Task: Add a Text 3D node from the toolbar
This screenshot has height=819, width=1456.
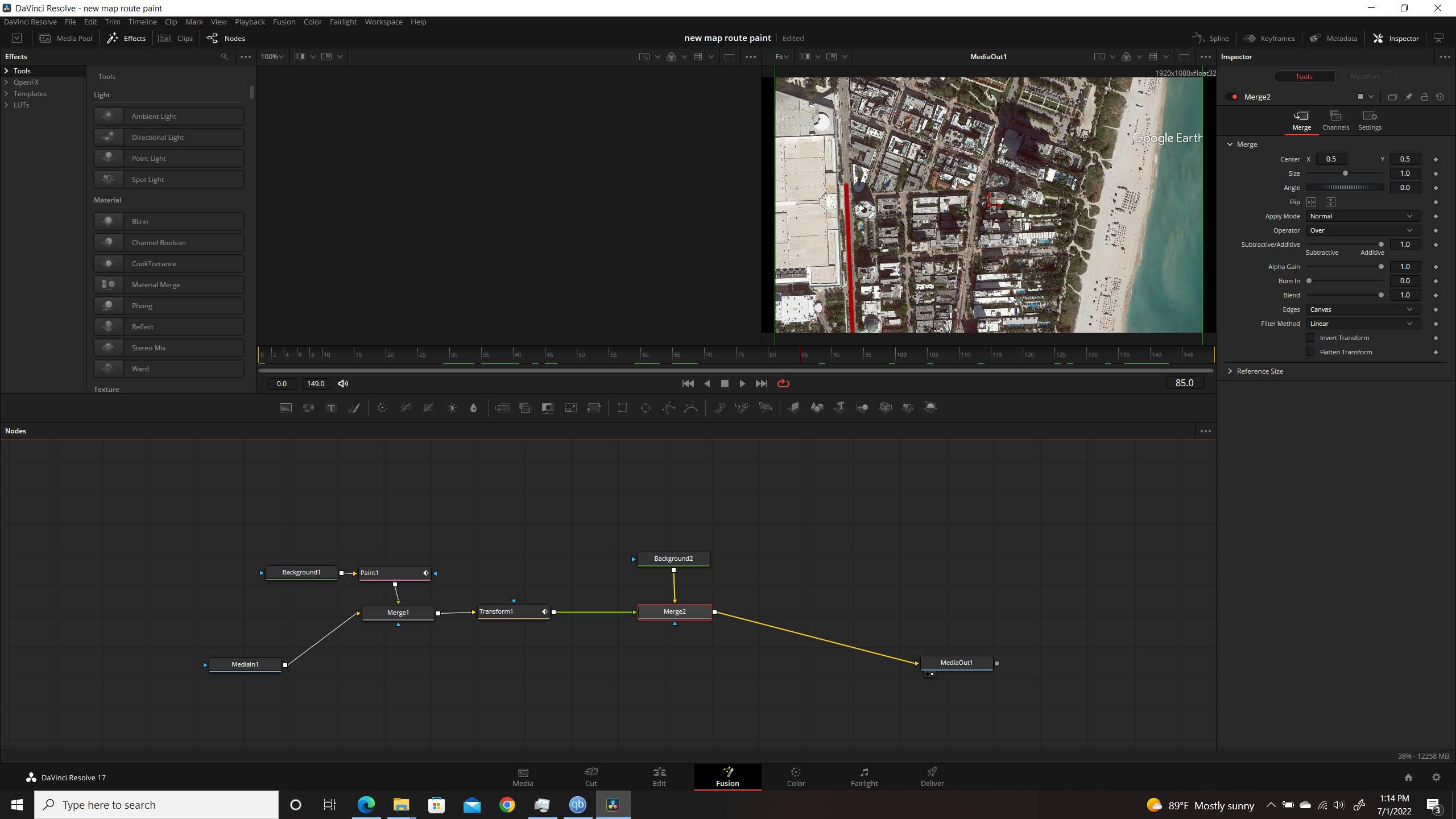Action: pyautogui.click(x=839, y=407)
